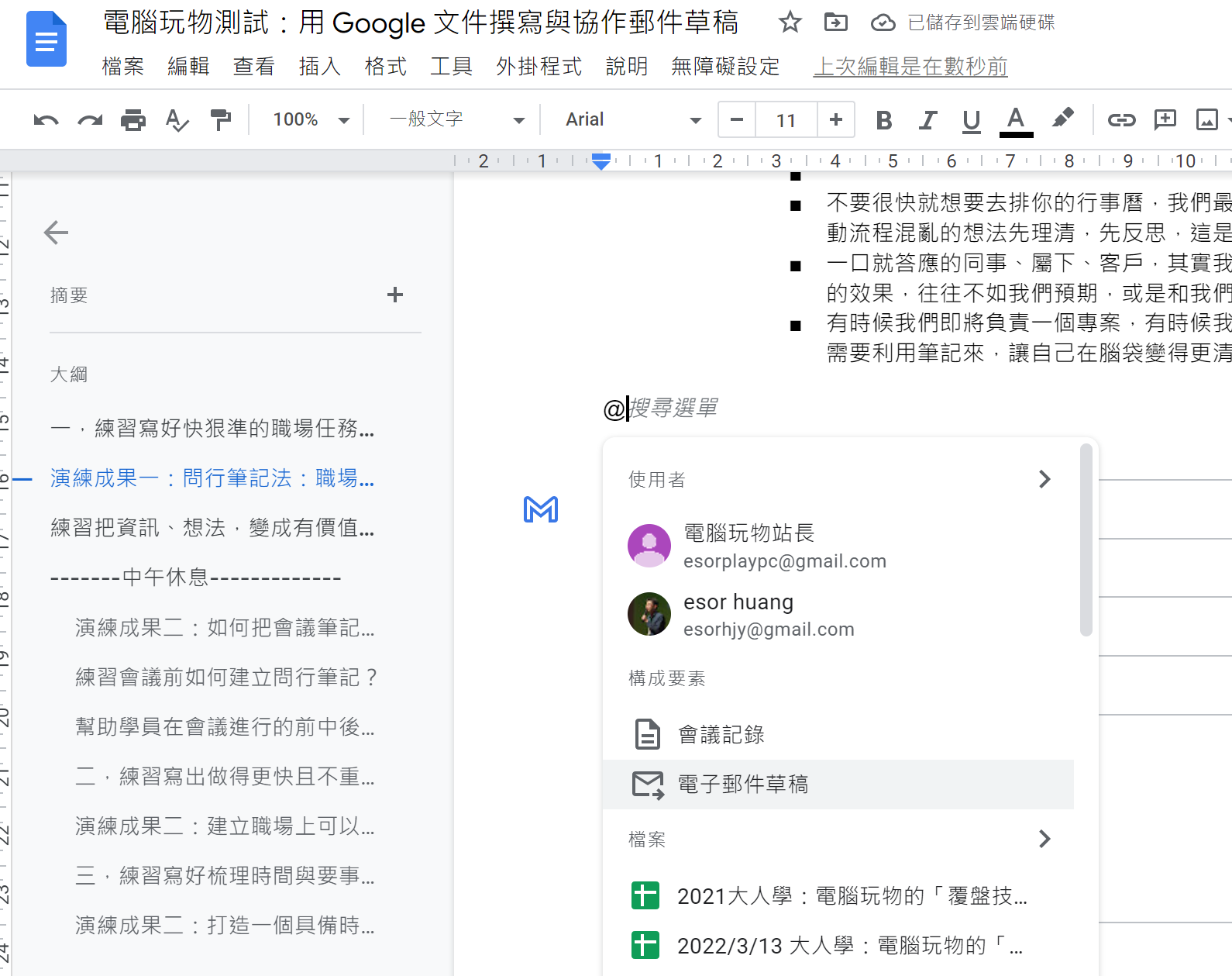Jump to outline 三，練習寫好梳理時間與要事
This screenshot has width=1232, height=976.
pos(225,875)
